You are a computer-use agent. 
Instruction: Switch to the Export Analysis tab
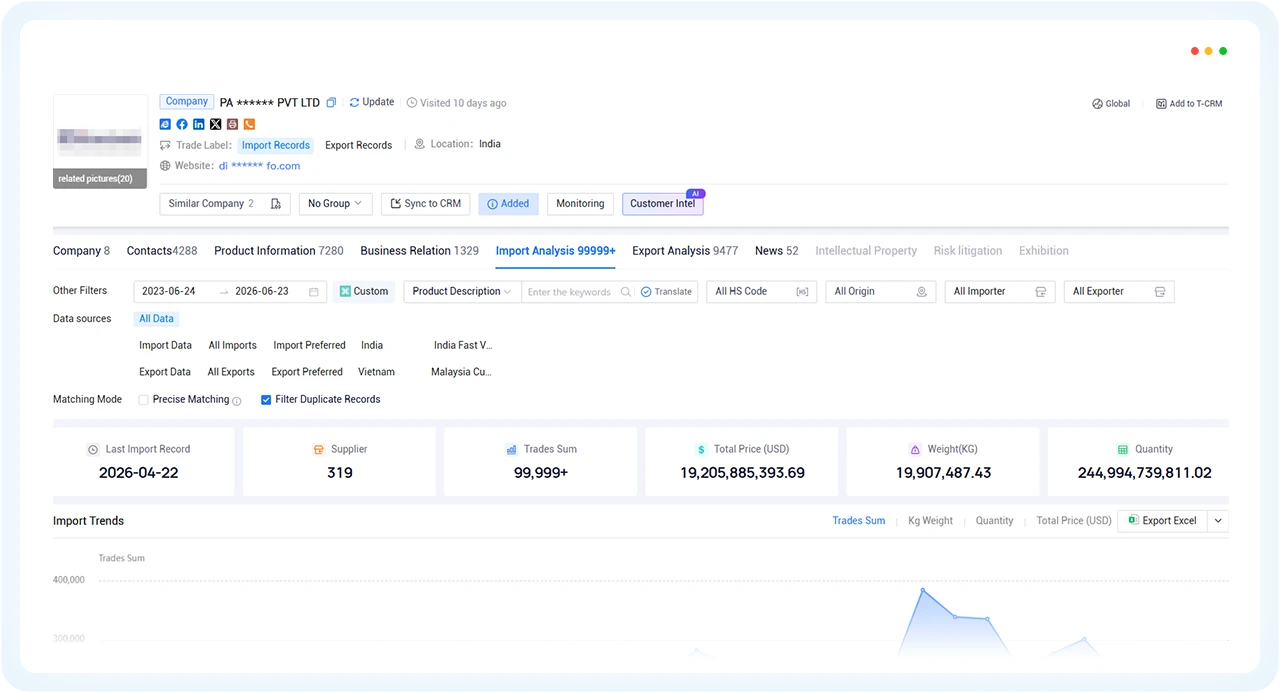(x=685, y=251)
